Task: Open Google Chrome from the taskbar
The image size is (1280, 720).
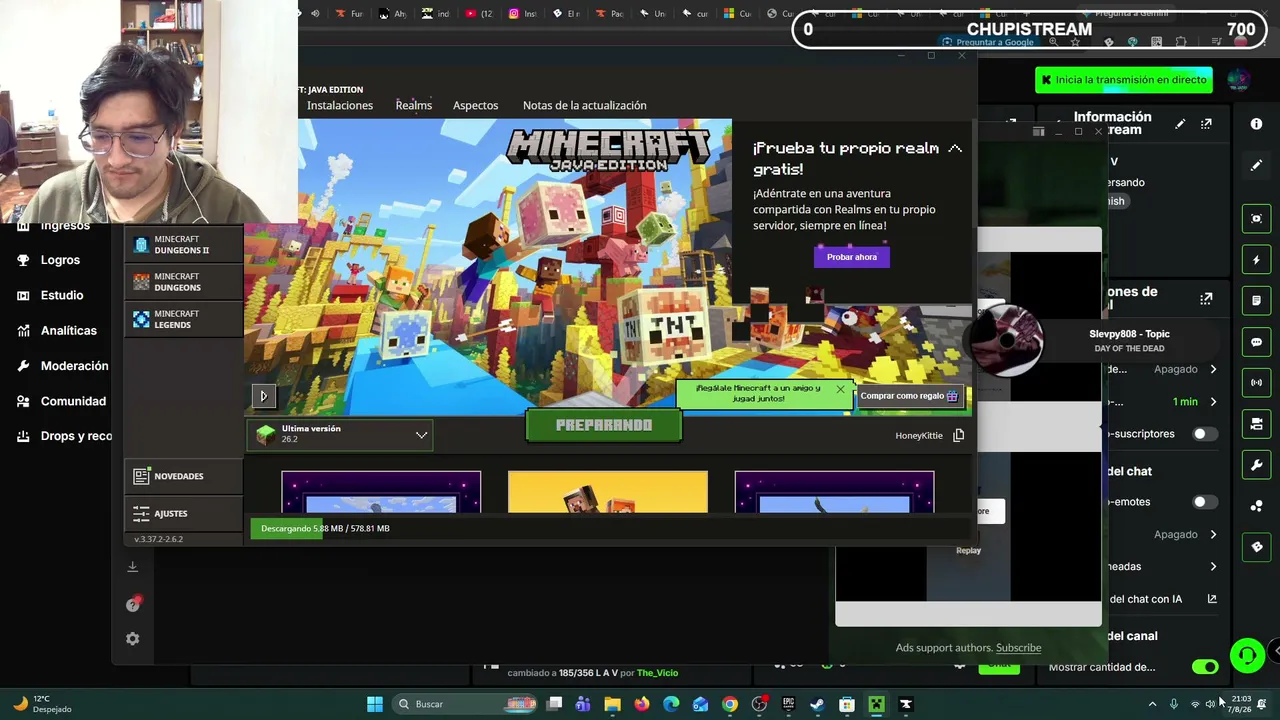Action: (730, 704)
